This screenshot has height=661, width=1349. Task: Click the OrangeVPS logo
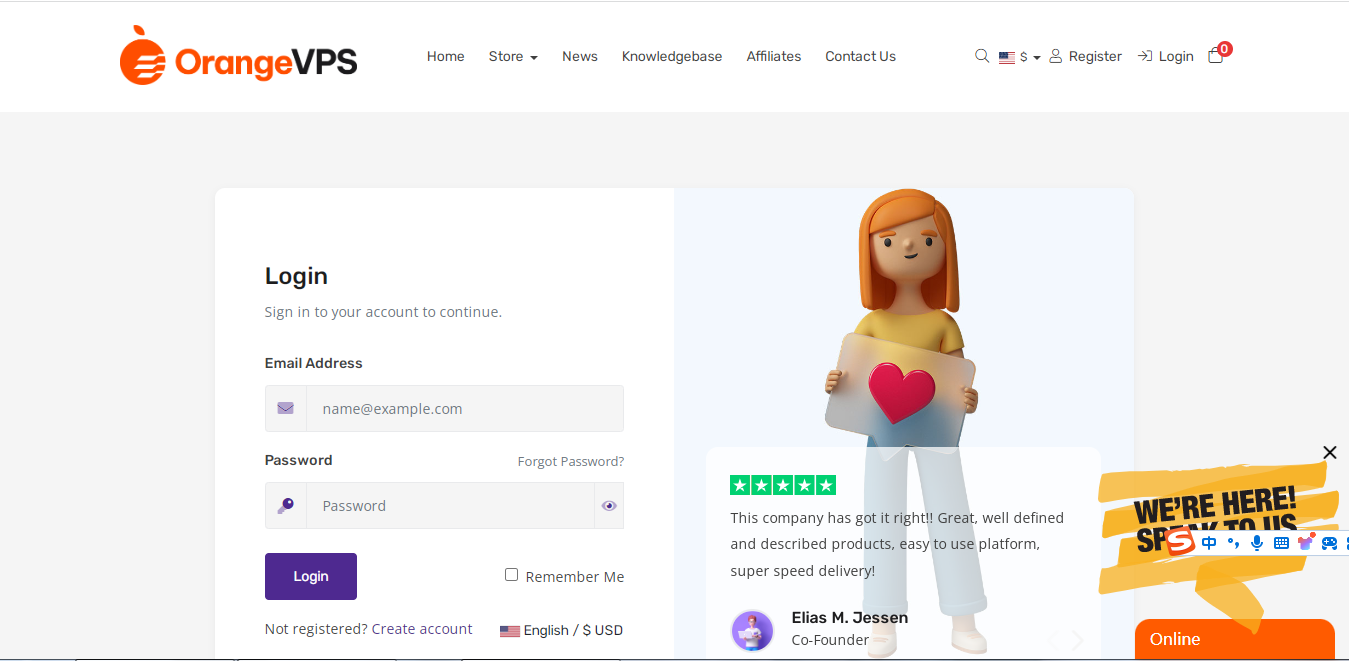coord(238,56)
